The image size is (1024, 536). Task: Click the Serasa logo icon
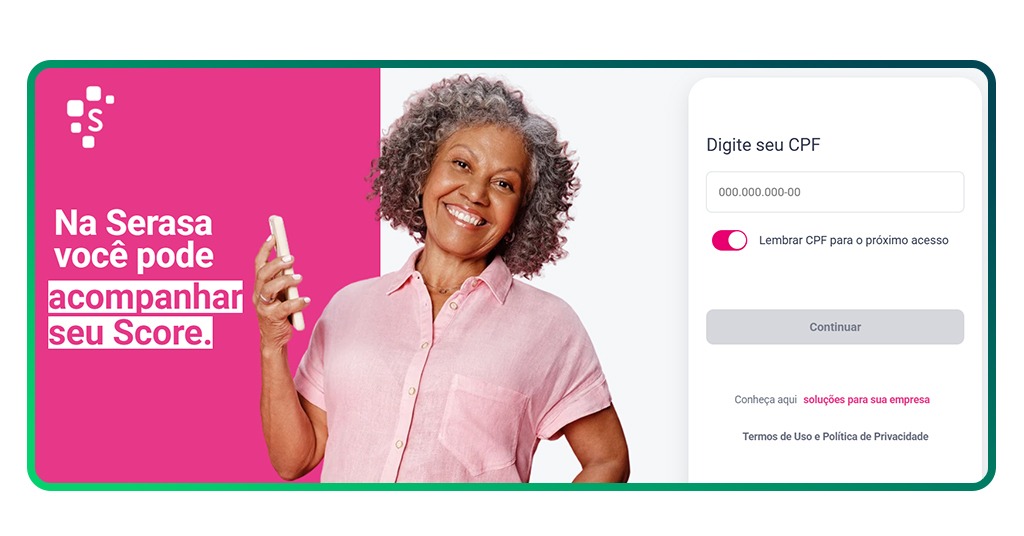click(91, 117)
